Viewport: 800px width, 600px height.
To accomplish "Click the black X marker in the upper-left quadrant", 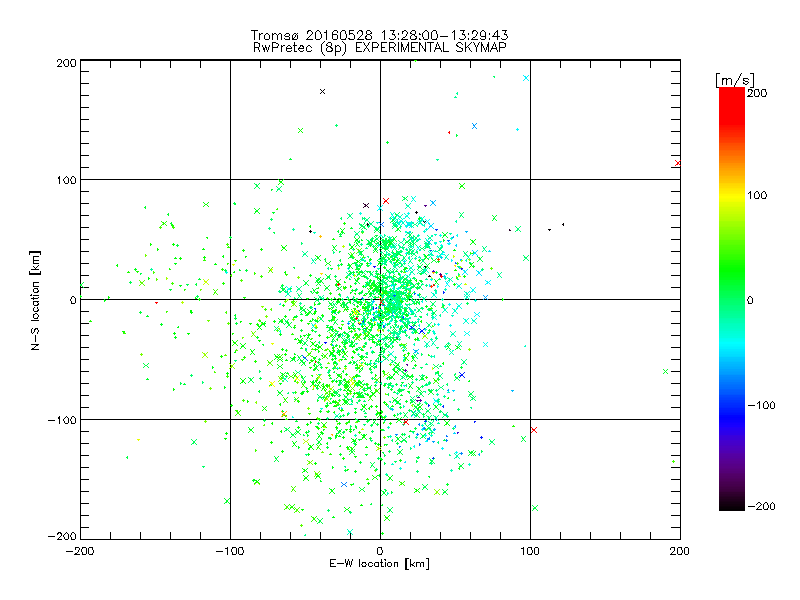I will coord(322,92).
